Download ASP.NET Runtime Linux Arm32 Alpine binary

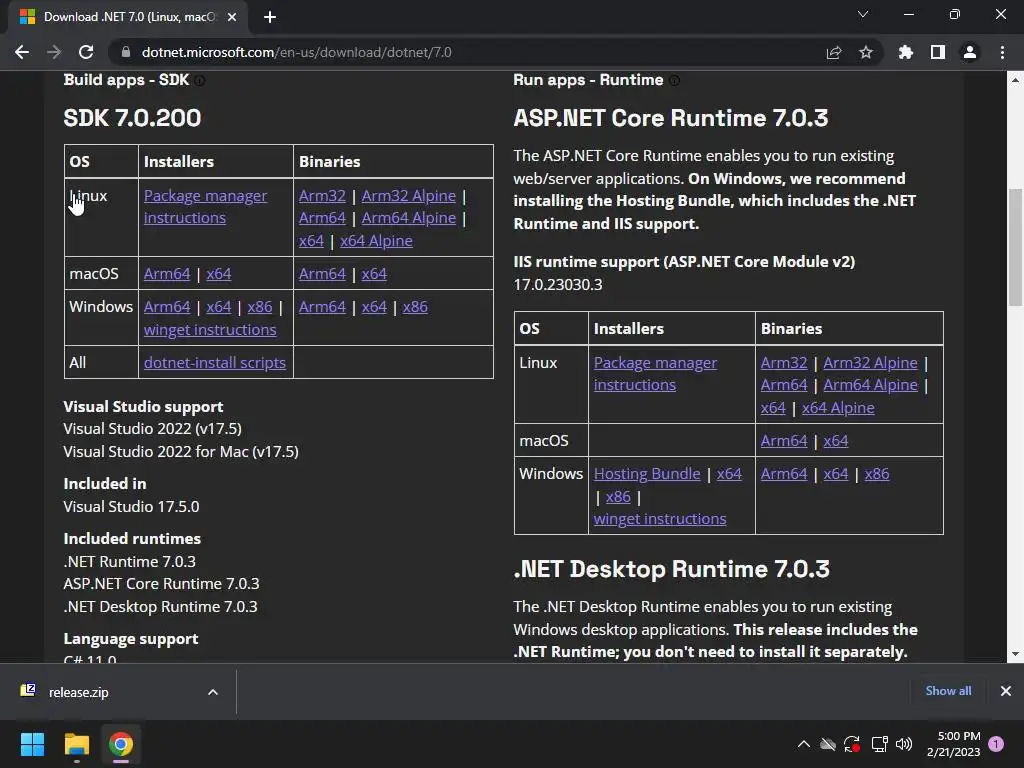coord(871,362)
